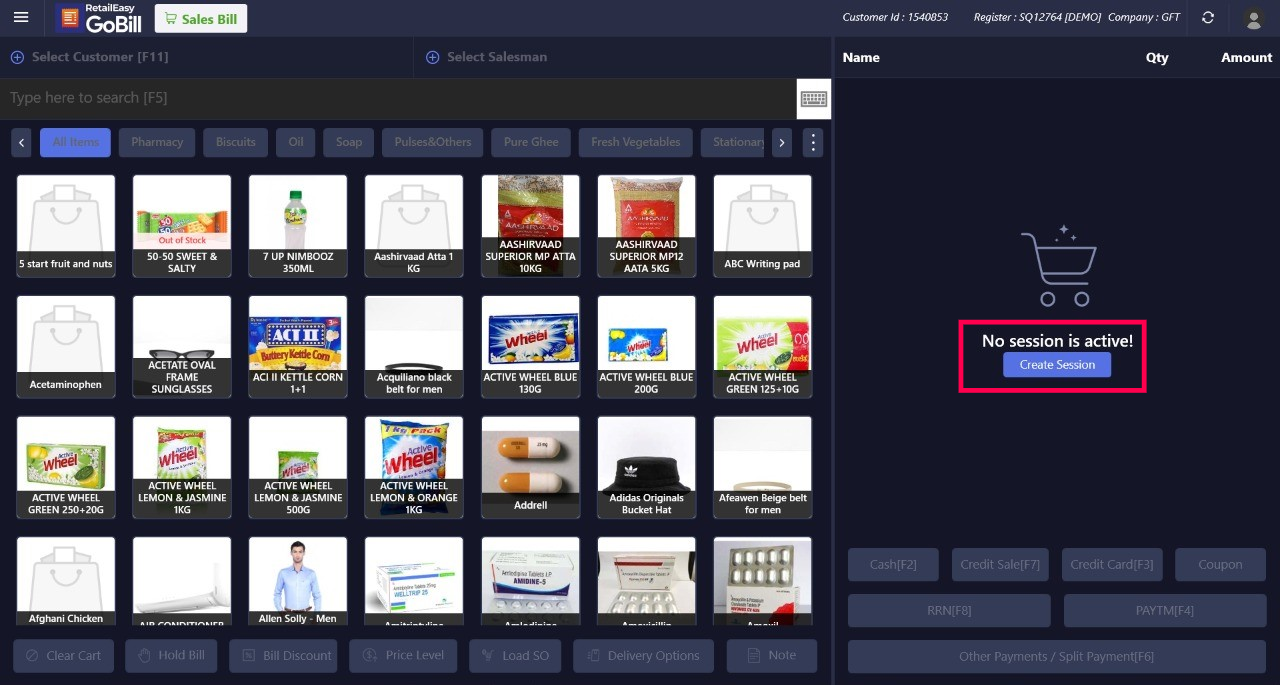Screen dimensions: 1280x685
Task: Open category options three-dot menu
Action: [x=813, y=142]
